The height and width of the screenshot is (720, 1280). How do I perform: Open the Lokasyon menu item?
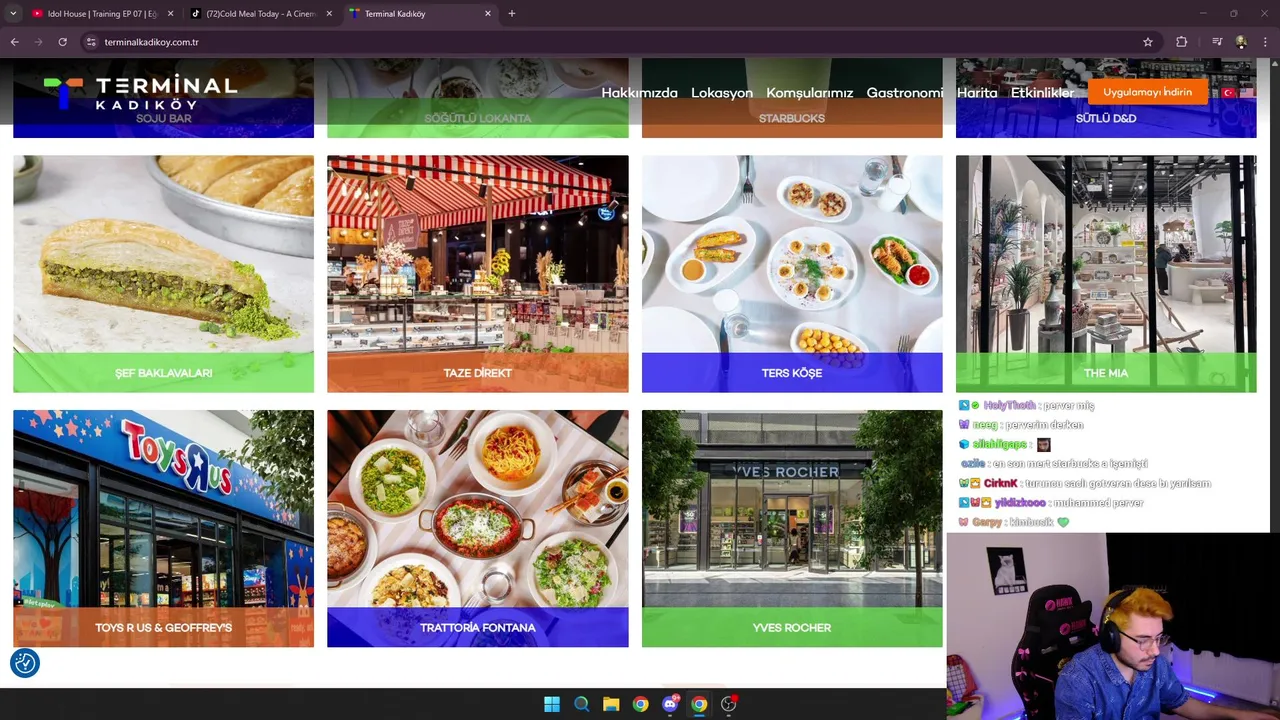722,92
